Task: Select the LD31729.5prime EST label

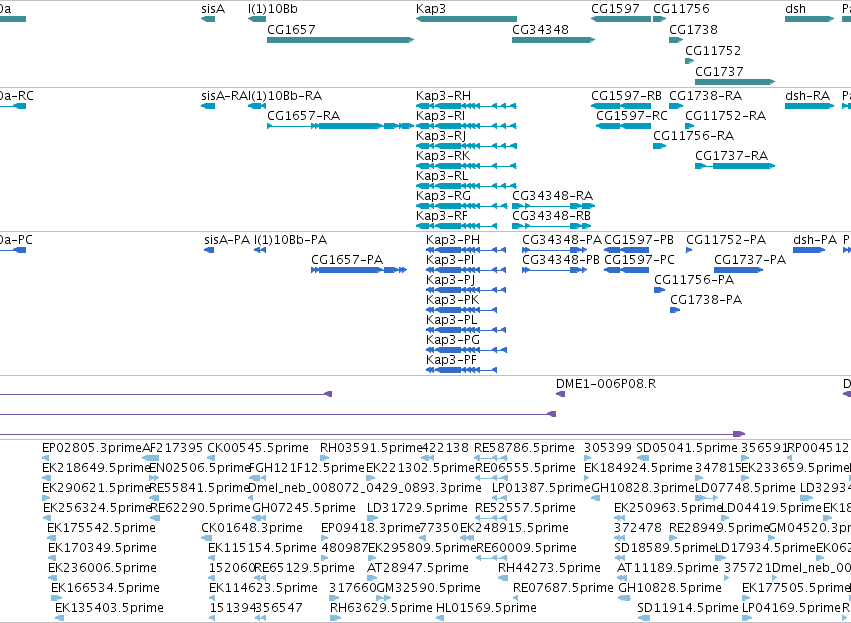Action: pyautogui.click(x=417, y=508)
